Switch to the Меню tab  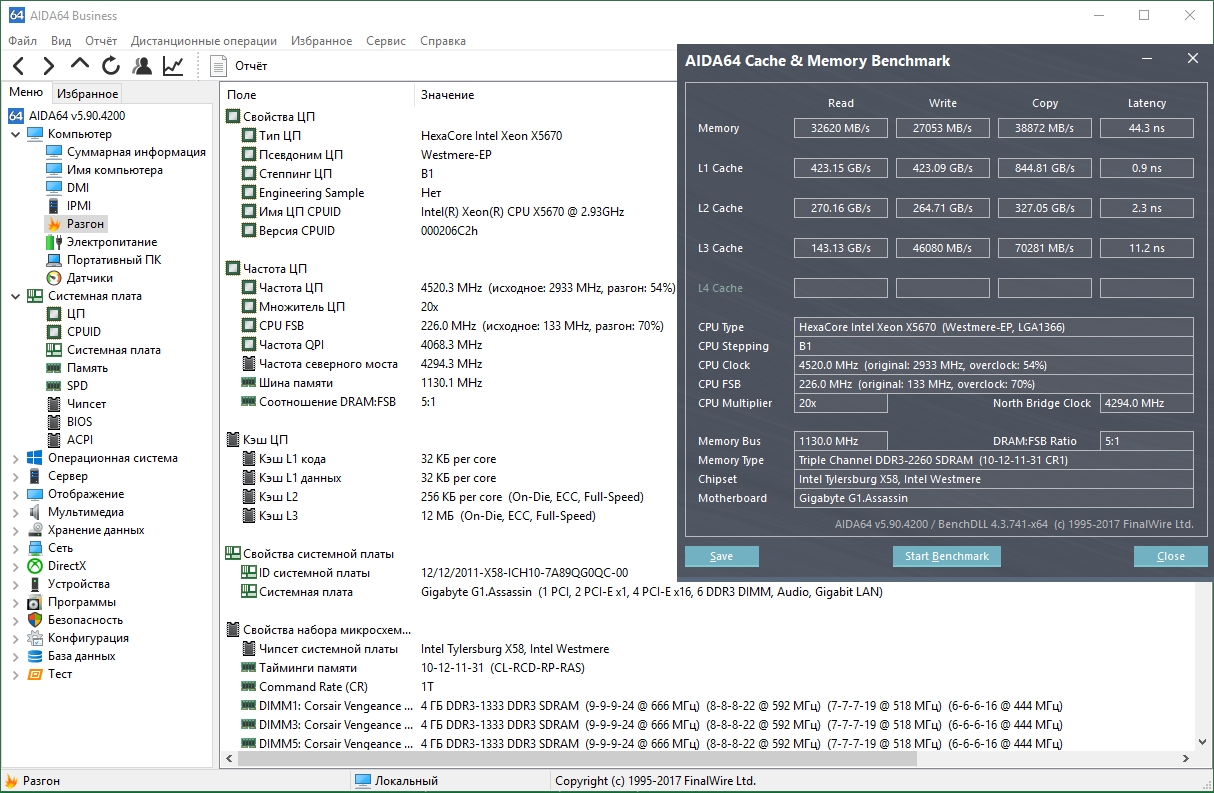tap(26, 93)
